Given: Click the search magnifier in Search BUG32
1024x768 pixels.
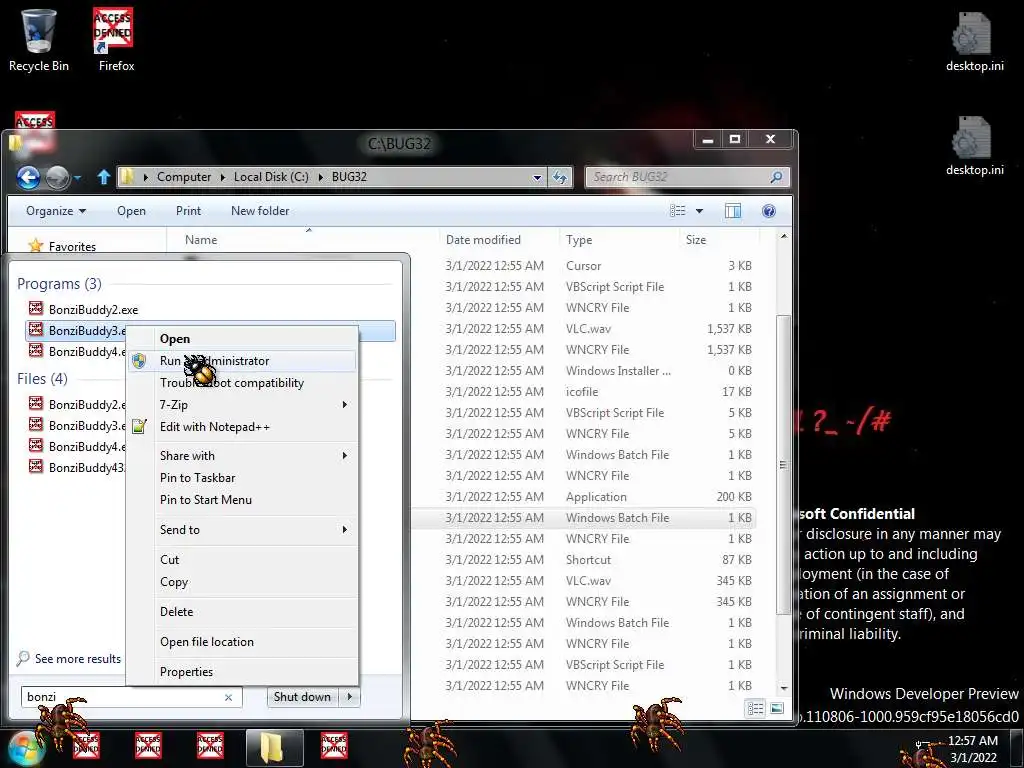Looking at the screenshot, I should [776, 177].
